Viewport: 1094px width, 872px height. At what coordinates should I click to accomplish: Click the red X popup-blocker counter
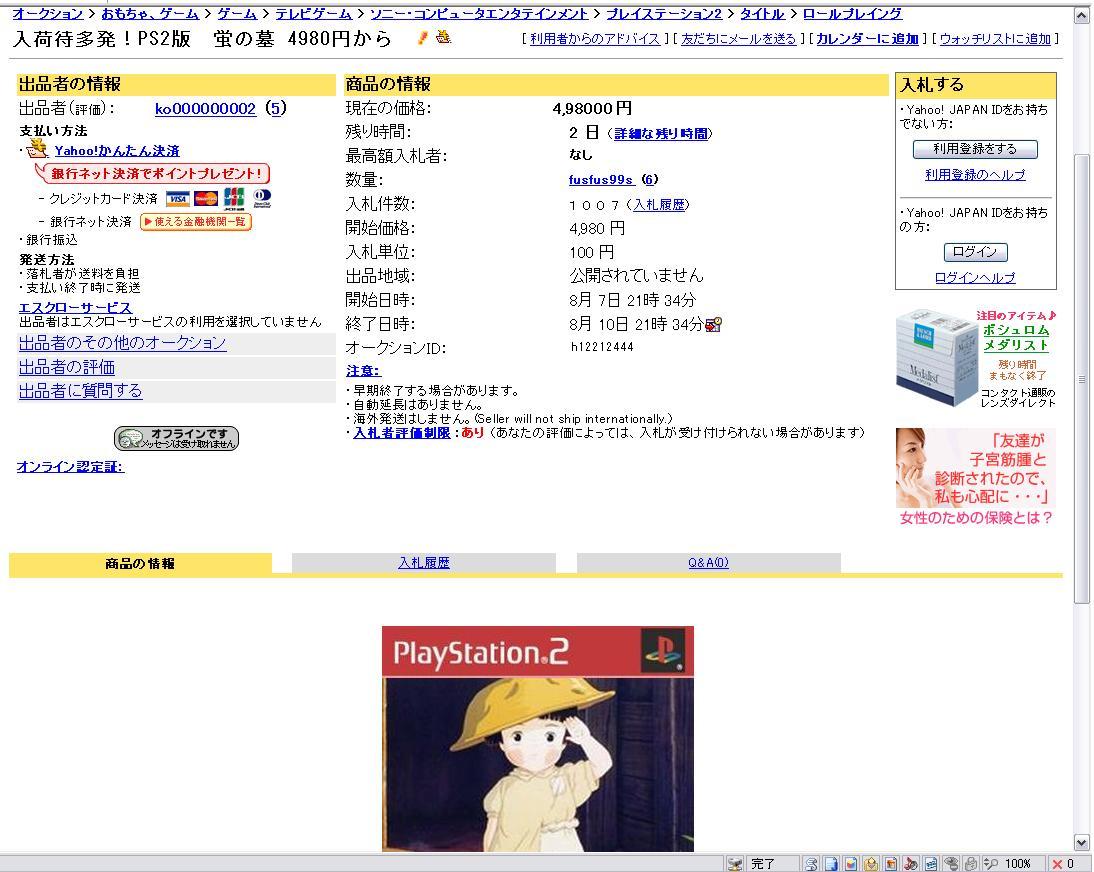point(1063,864)
